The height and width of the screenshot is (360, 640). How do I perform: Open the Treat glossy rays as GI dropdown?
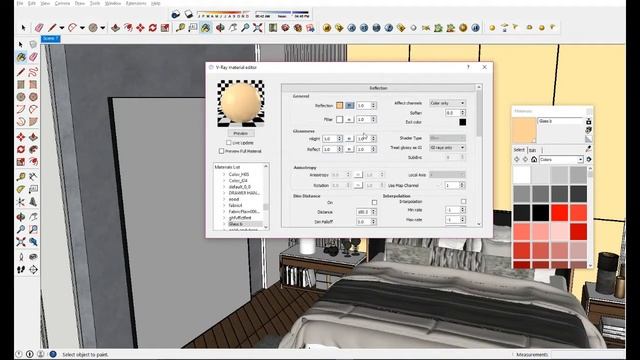click(x=447, y=148)
